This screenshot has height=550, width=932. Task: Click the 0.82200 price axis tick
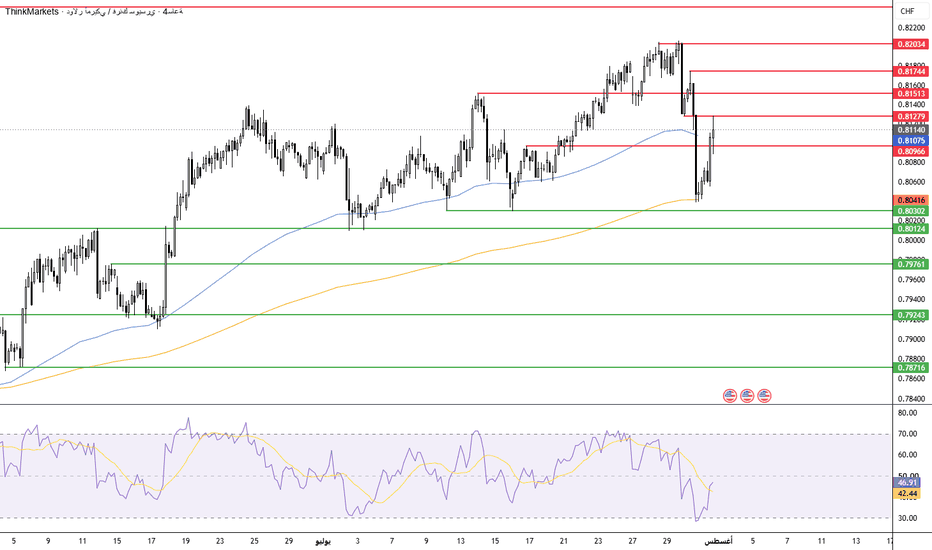911,27
